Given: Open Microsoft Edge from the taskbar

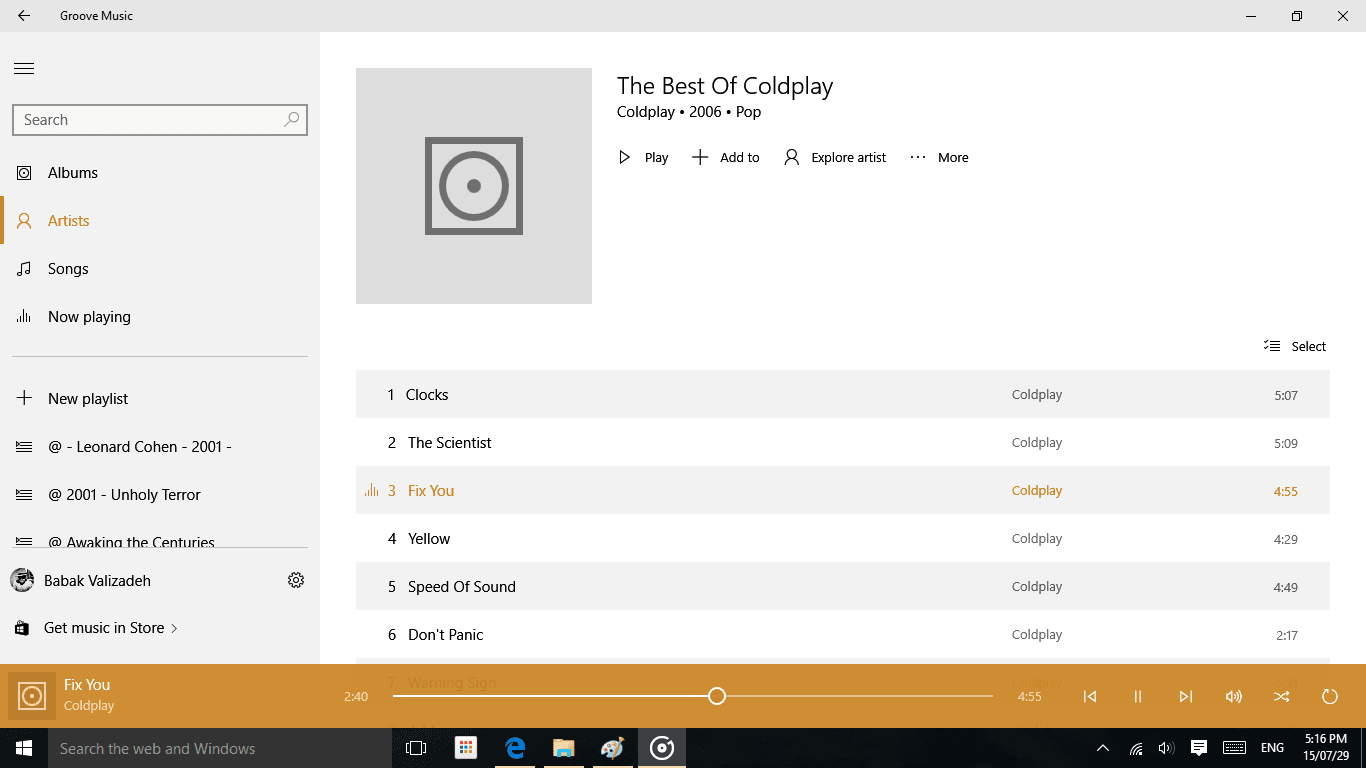Looking at the screenshot, I should pos(515,748).
